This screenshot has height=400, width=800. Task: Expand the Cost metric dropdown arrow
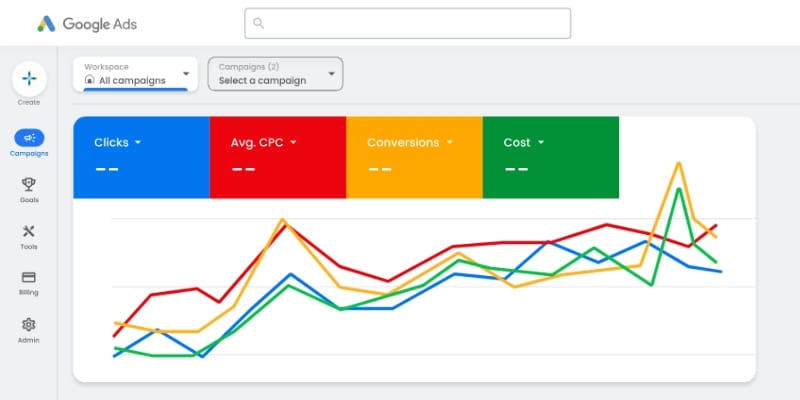tap(541, 143)
